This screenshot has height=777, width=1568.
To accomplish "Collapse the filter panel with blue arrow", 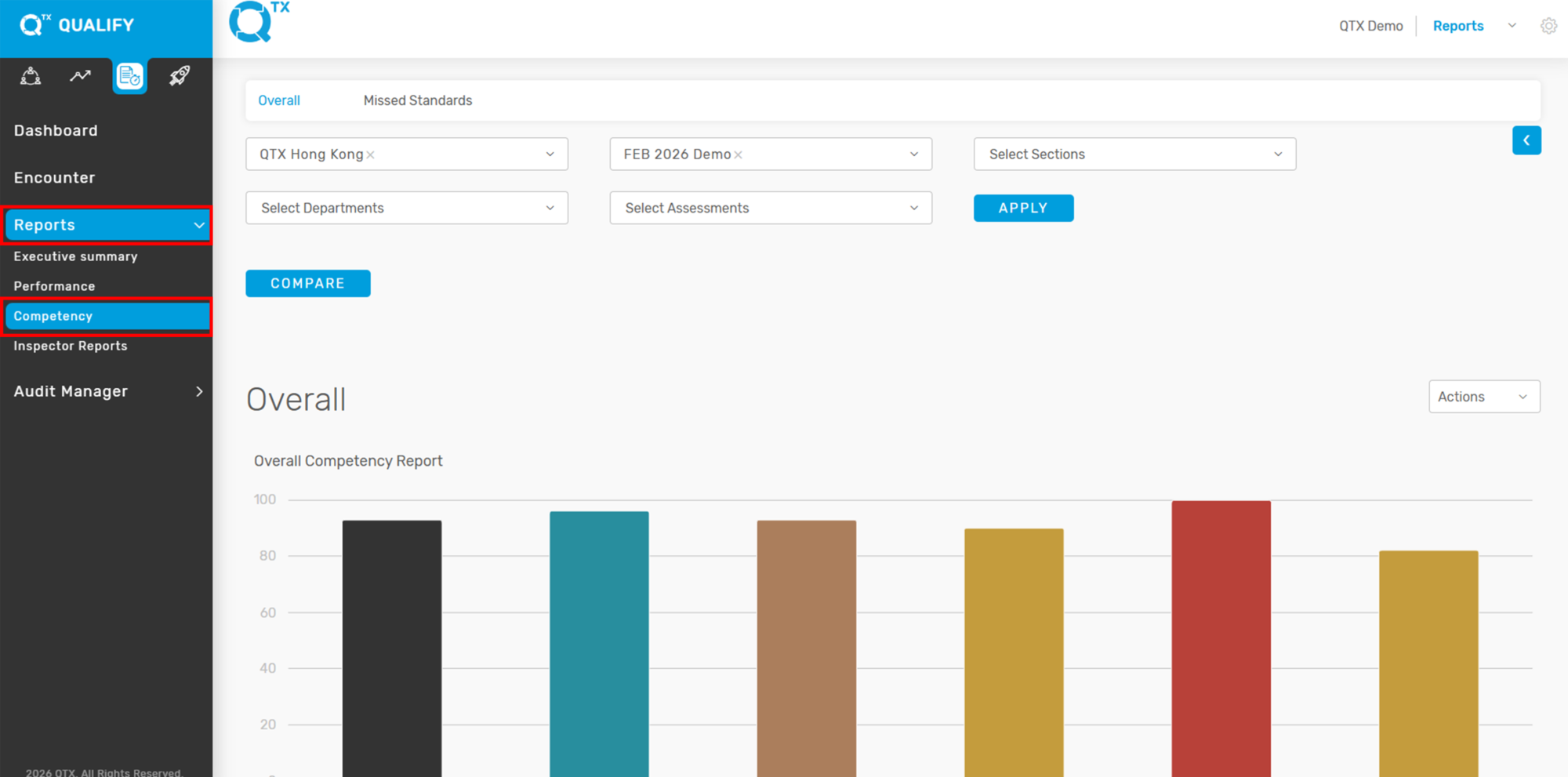I will pyautogui.click(x=1526, y=140).
